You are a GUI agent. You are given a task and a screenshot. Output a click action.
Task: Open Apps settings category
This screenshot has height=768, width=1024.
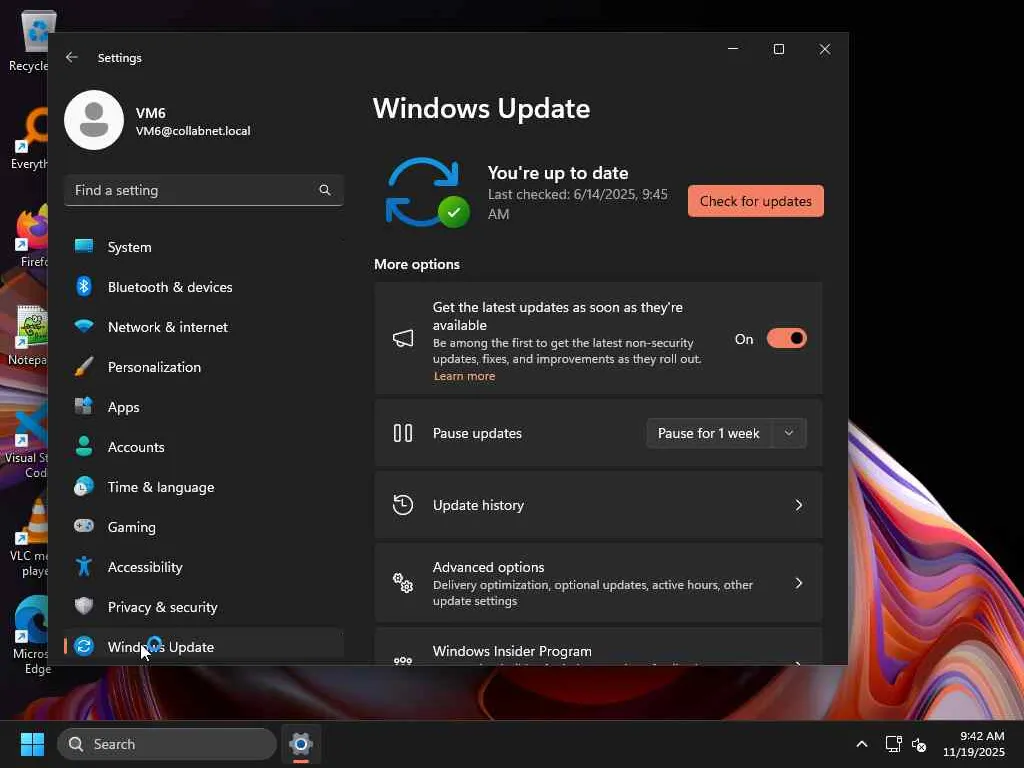coord(204,407)
